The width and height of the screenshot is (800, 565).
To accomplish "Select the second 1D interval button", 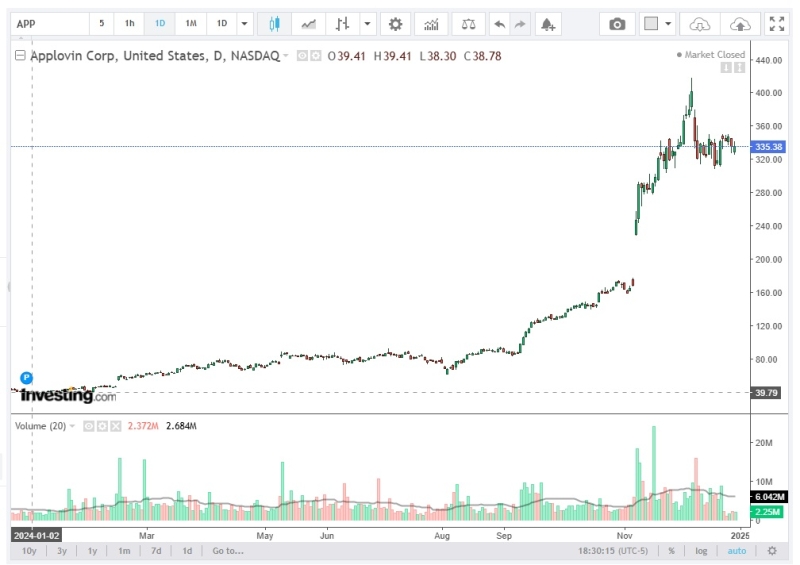I will pos(221,23).
